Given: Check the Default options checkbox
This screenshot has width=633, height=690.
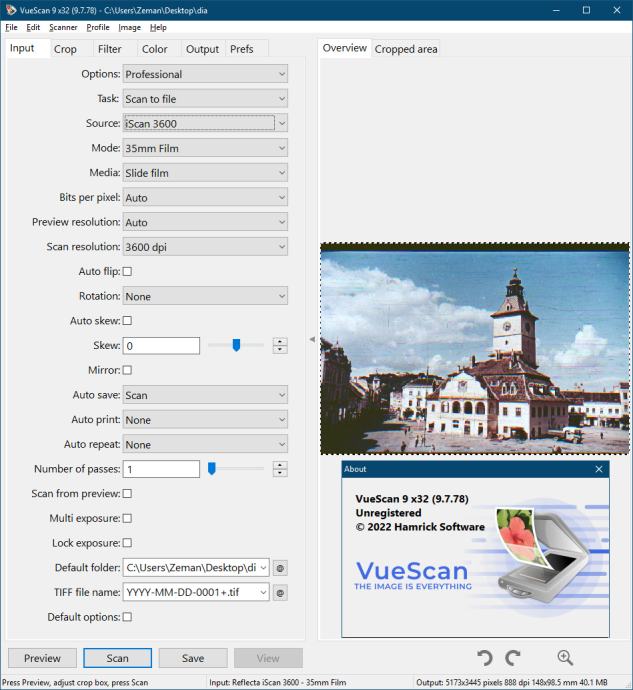Looking at the screenshot, I should (x=127, y=617).
